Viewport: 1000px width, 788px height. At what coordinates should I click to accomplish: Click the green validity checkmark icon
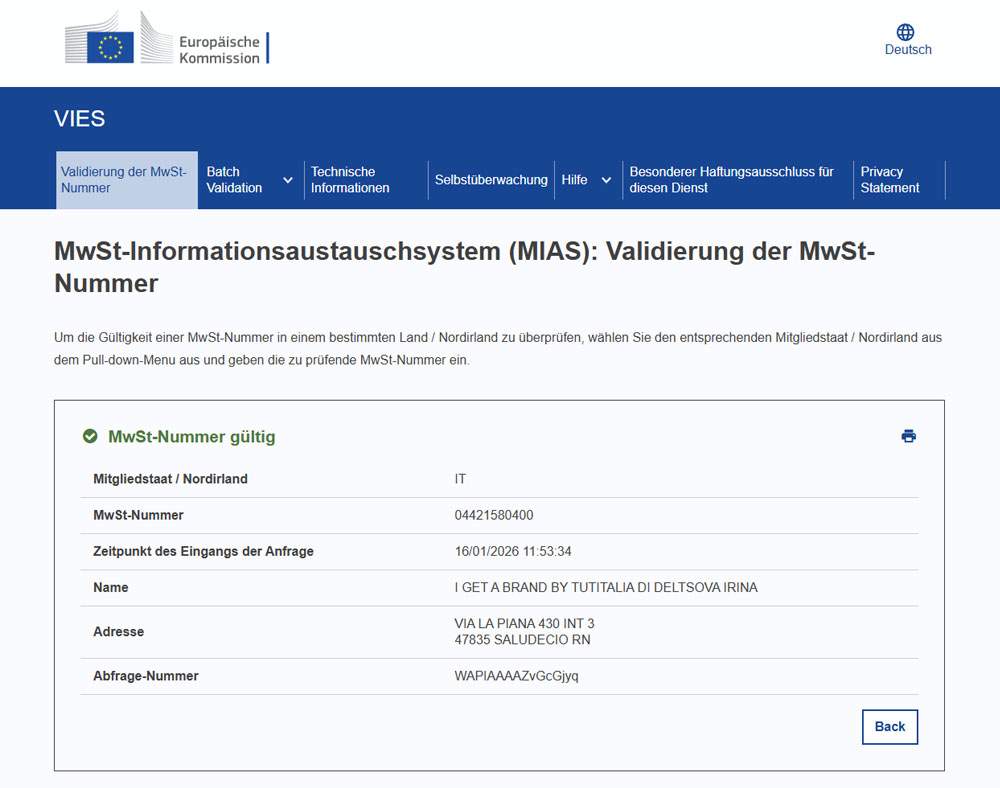tap(90, 436)
